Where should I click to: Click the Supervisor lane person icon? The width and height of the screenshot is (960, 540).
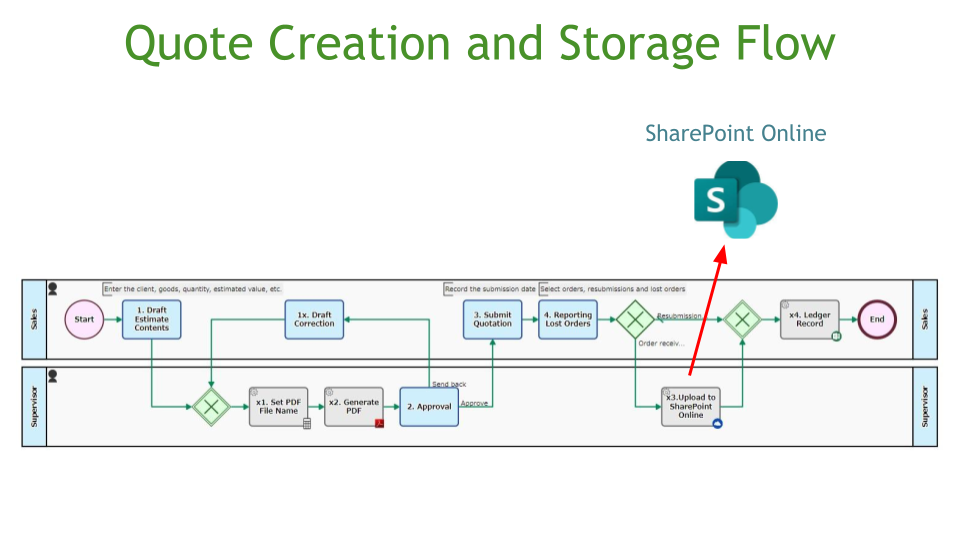(x=53, y=376)
